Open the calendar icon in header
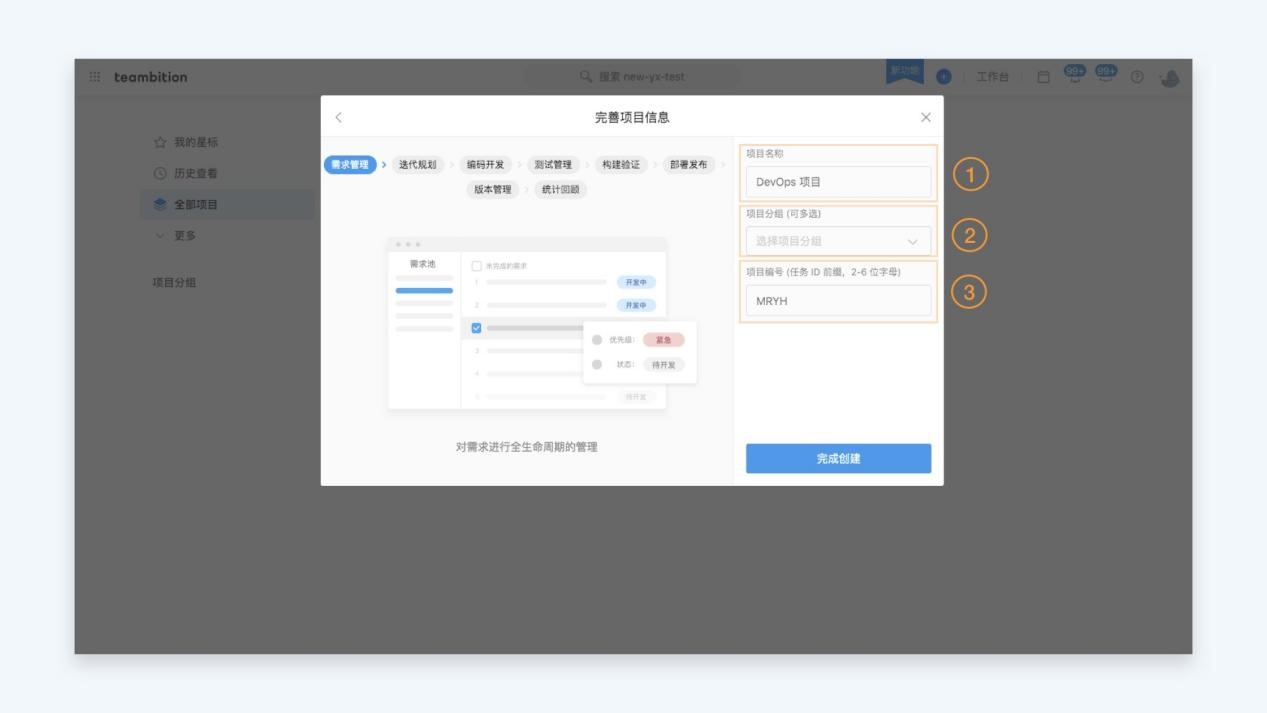The height and width of the screenshot is (713, 1267). tap(1043, 77)
